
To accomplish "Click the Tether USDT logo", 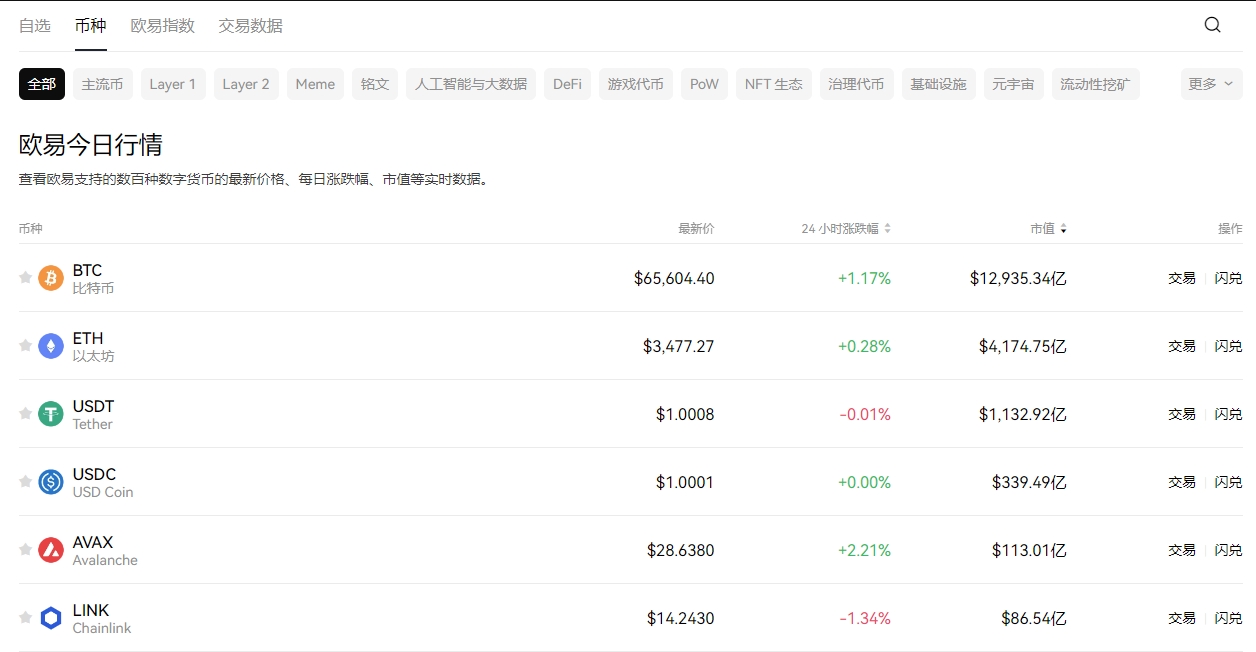I will [51, 414].
